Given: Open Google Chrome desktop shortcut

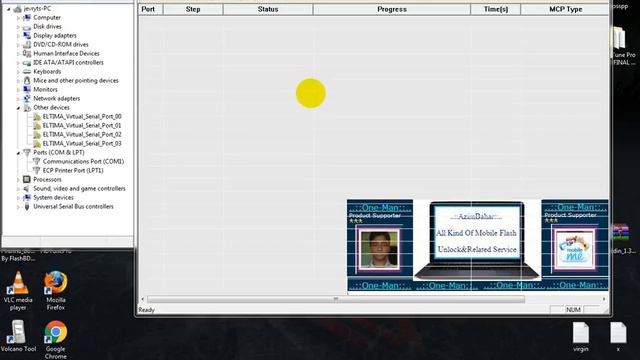Looking at the screenshot, I should [x=56, y=340].
